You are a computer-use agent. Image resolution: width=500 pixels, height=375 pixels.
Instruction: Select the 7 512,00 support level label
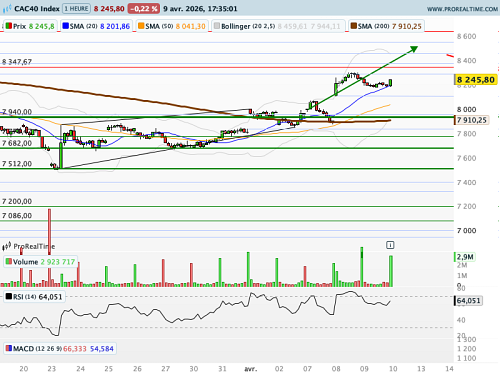click(17, 164)
